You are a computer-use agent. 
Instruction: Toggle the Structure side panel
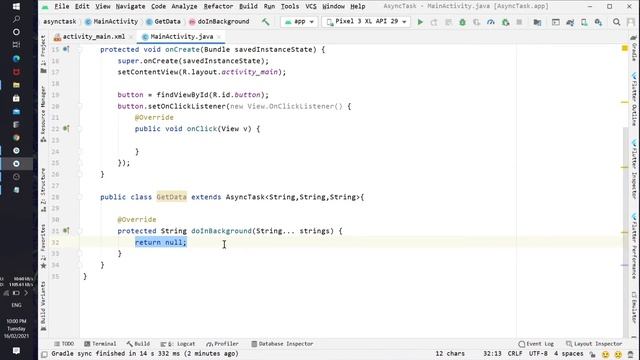[43, 190]
